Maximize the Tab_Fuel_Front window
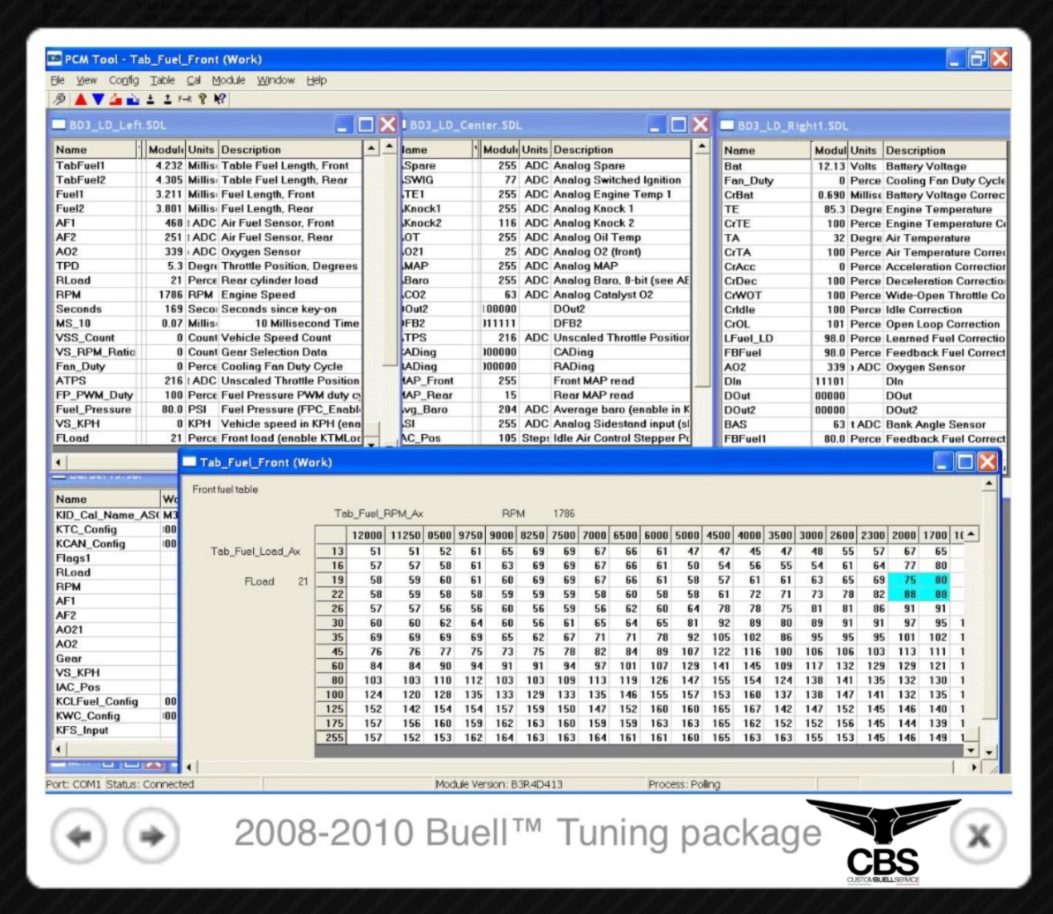1053x914 pixels. click(x=965, y=461)
